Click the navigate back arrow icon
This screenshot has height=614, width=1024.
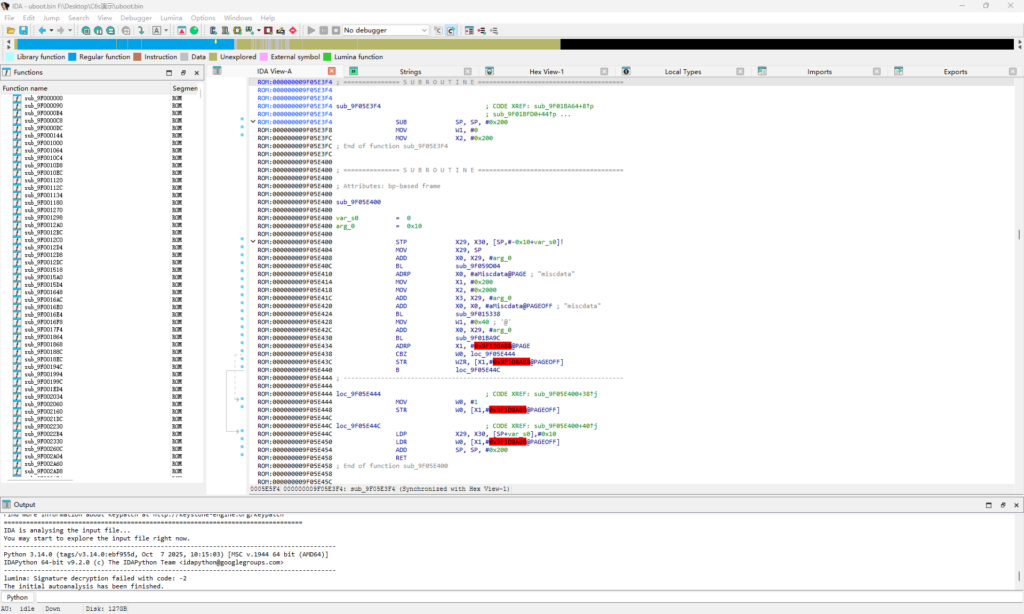43,30
